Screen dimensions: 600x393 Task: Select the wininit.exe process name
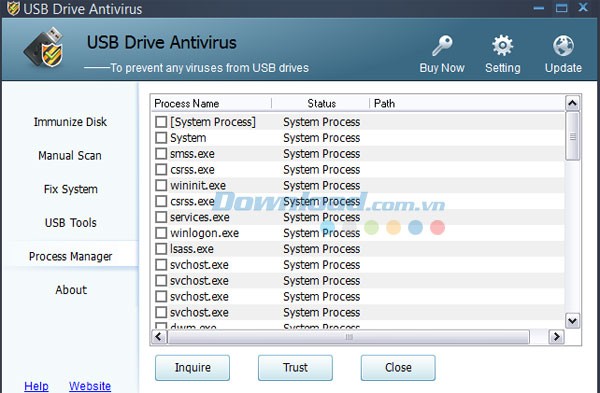point(198,186)
